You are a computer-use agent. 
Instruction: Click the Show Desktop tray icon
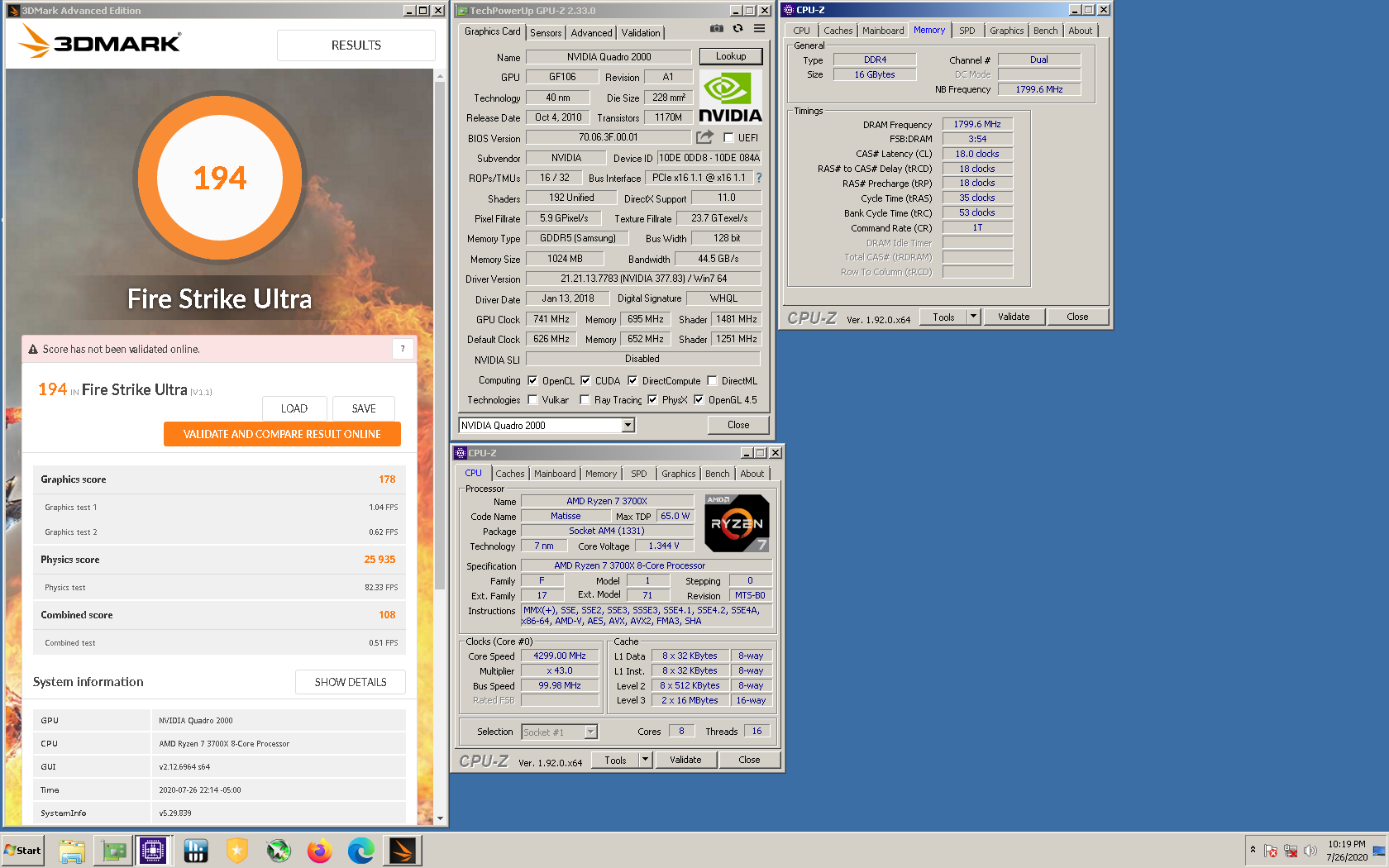1379,851
